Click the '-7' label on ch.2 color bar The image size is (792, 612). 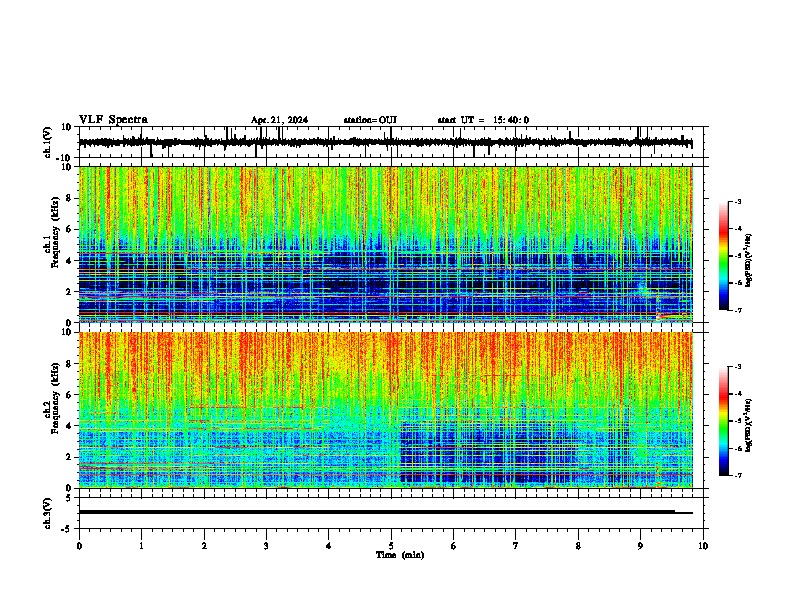click(737, 475)
